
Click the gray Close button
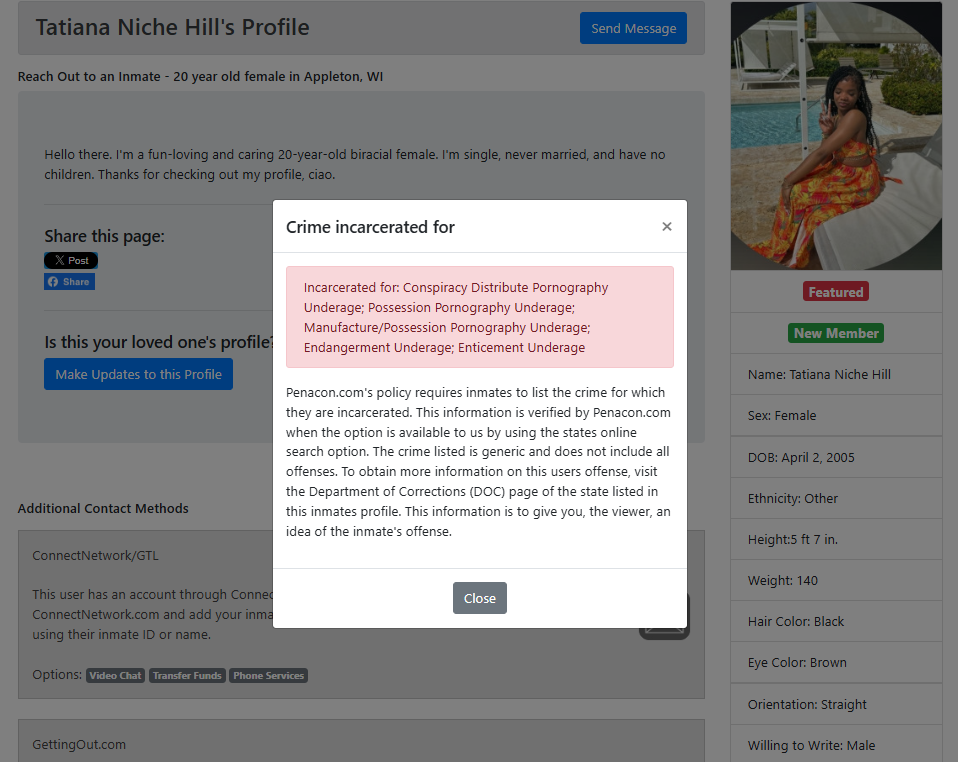point(480,598)
